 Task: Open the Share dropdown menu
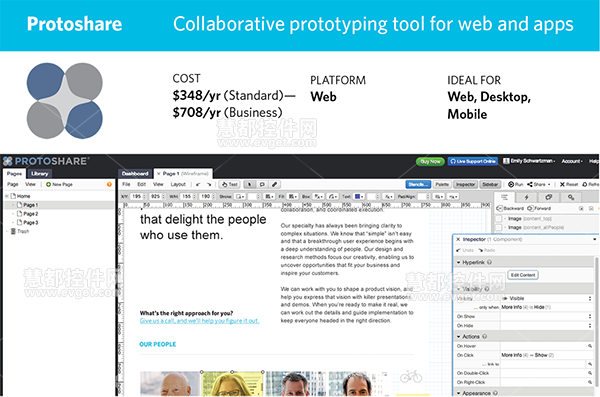click(539, 185)
